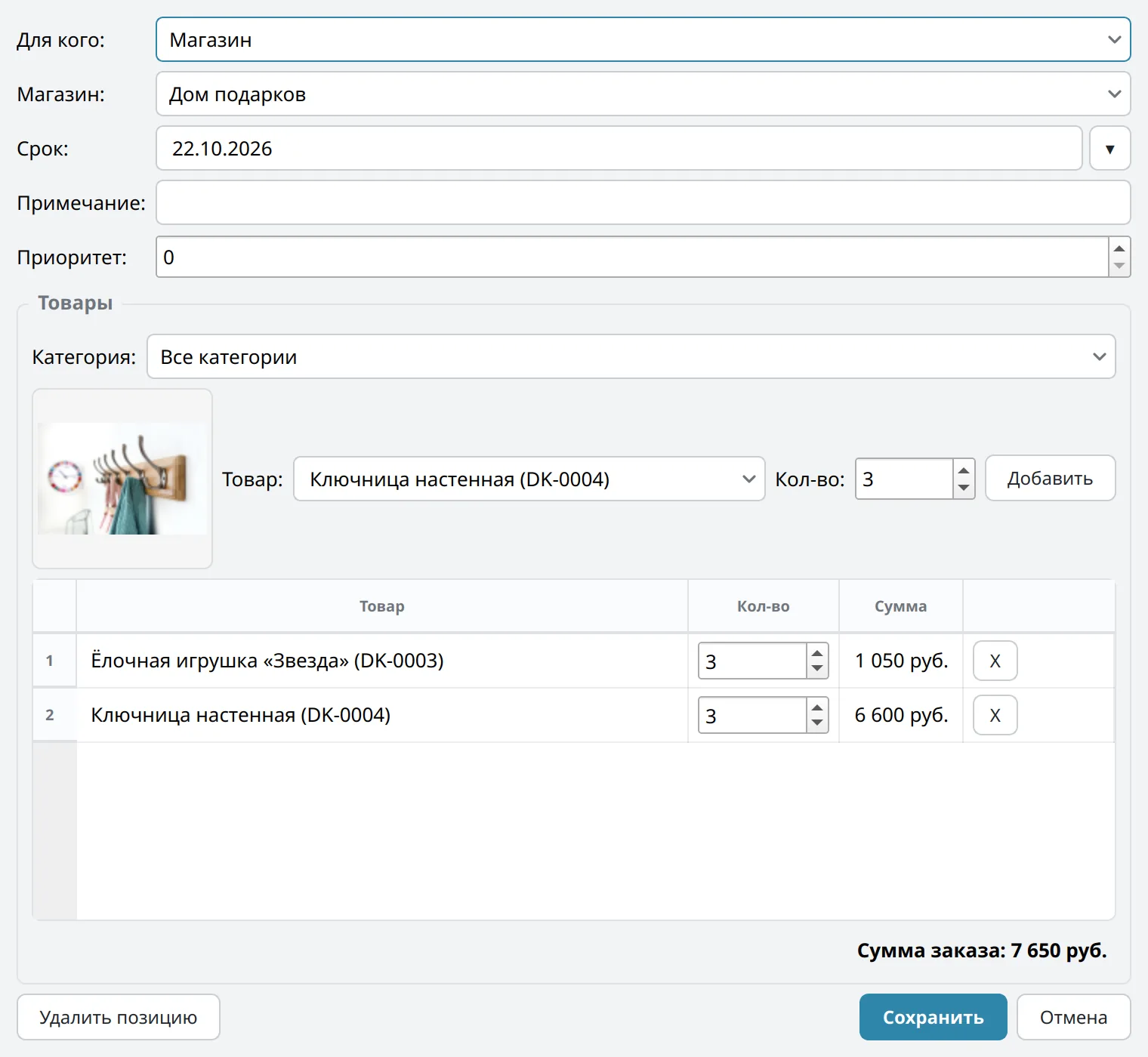
Task: Decrease quantity for Ключница настенная row
Action: (x=817, y=723)
